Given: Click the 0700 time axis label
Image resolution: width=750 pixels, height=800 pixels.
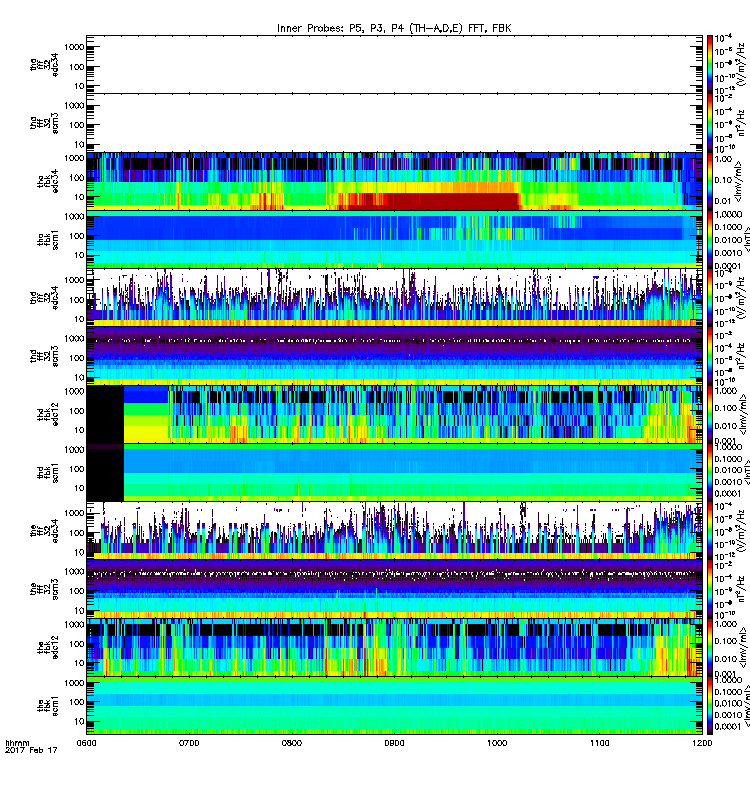Looking at the screenshot, I should (189, 743).
